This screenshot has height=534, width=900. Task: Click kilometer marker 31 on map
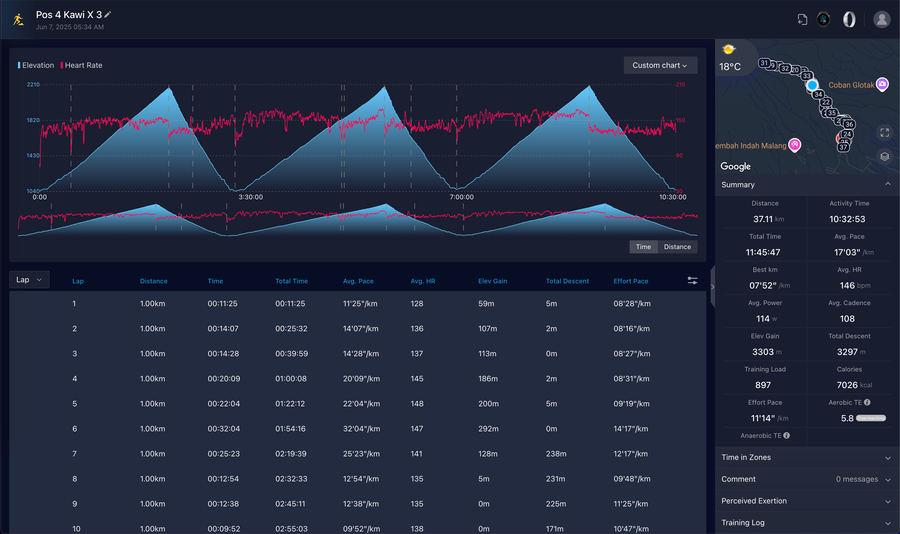(x=764, y=63)
